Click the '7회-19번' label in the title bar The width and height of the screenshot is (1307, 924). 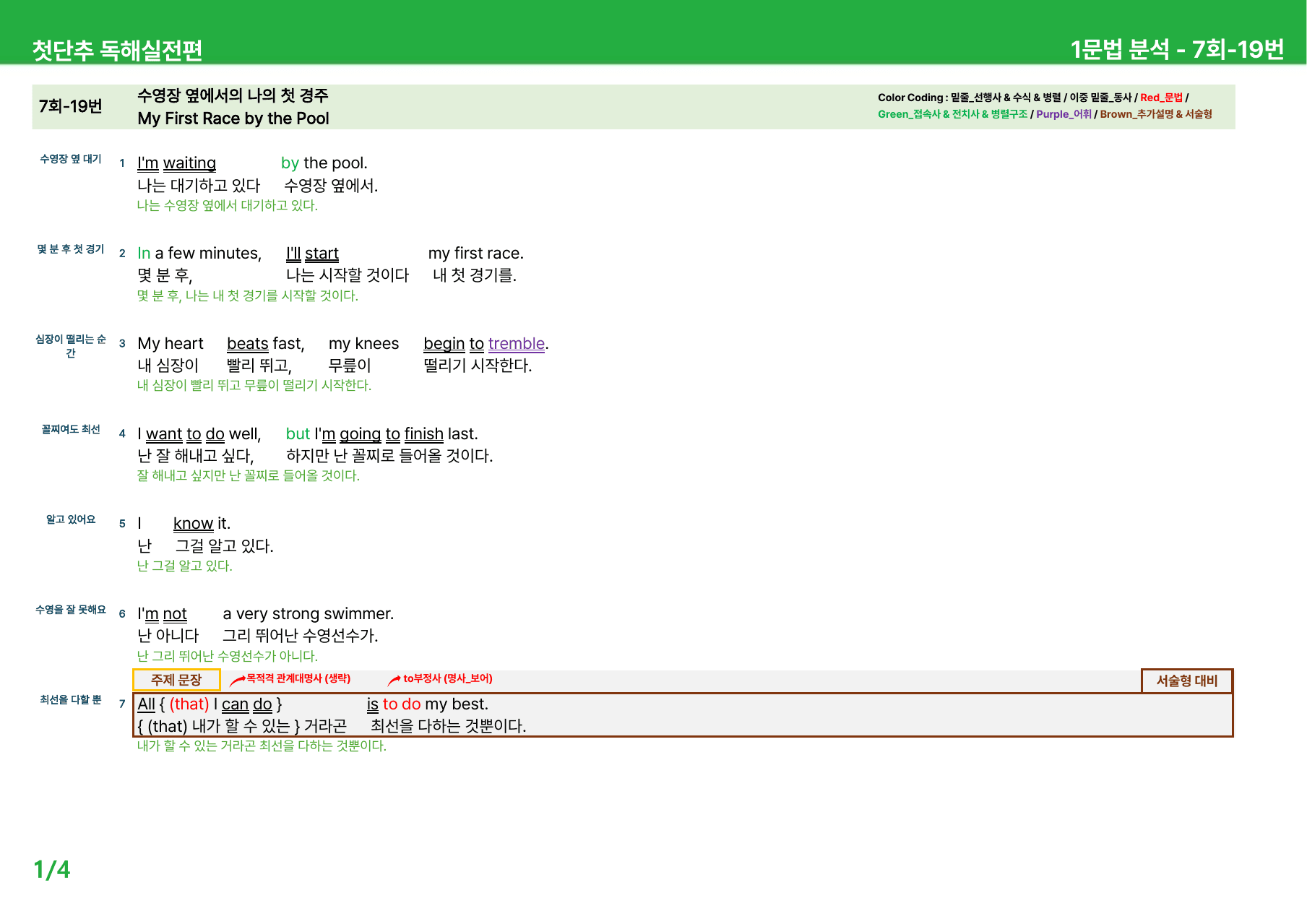click(71, 106)
